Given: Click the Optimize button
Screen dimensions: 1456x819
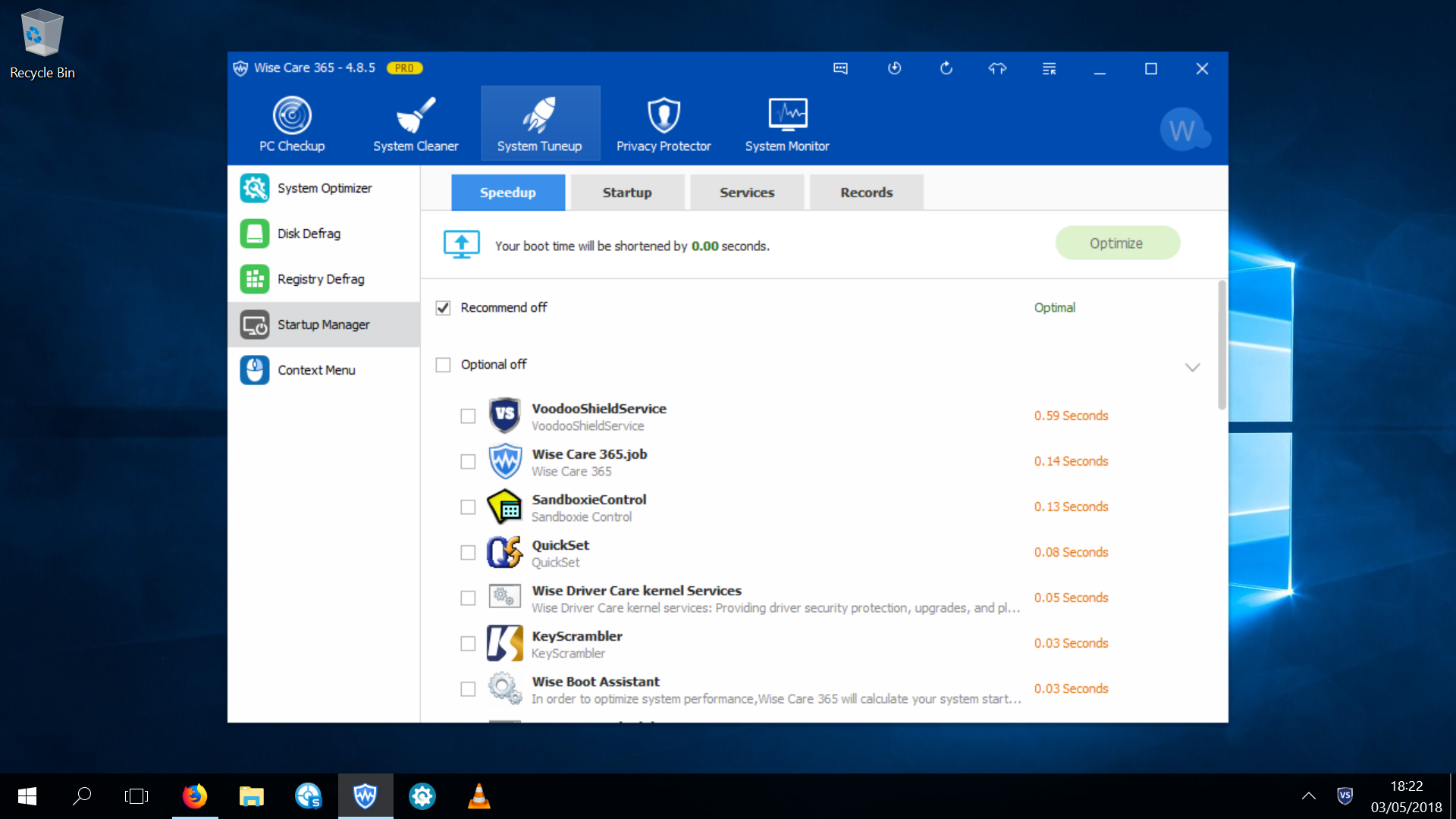Looking at the screenshot, I should [1117, 243].
